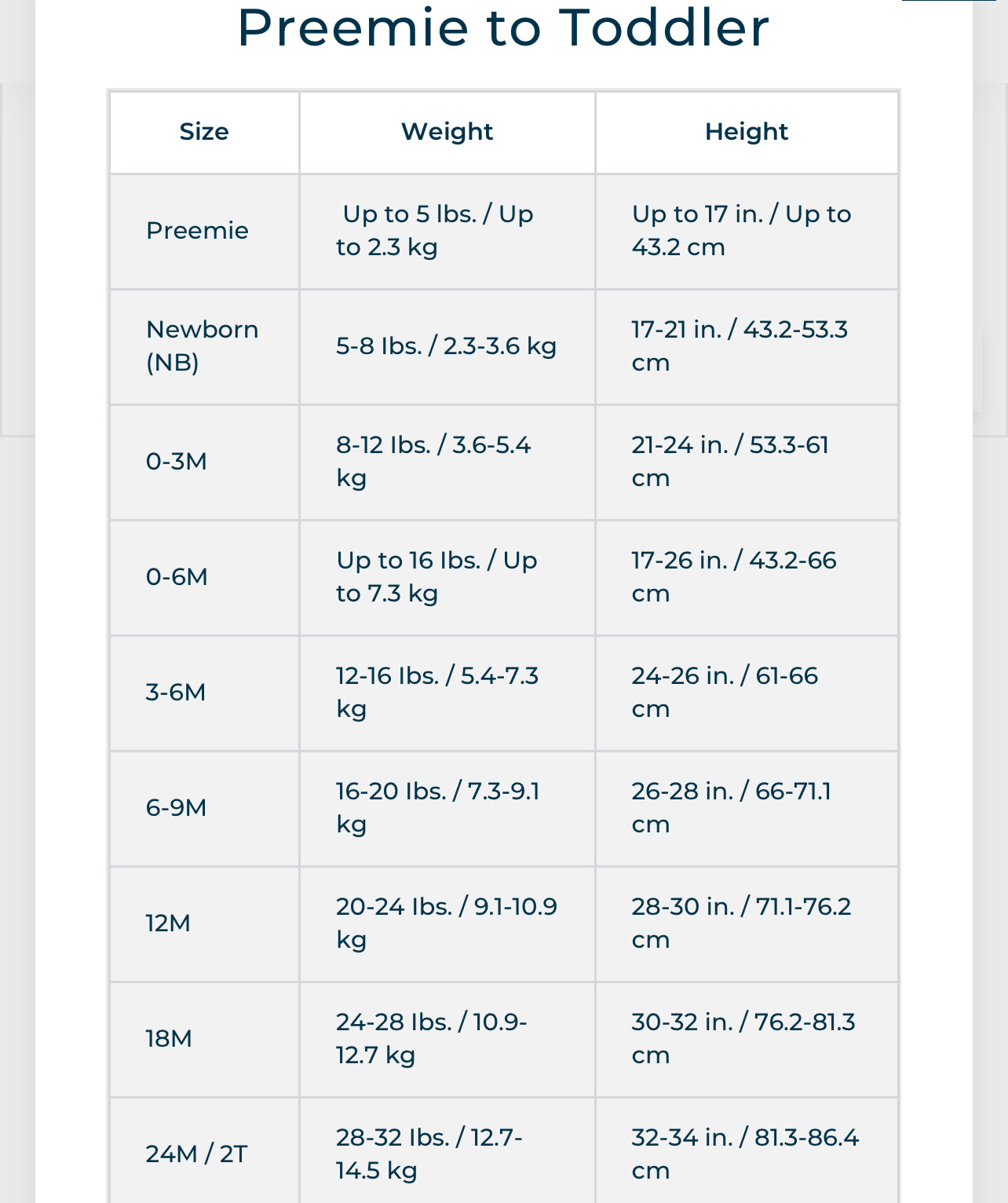Select the "20-24 lbs." weight cell
This screenshot has width=1008, height=1203.
tap(446, 923)
